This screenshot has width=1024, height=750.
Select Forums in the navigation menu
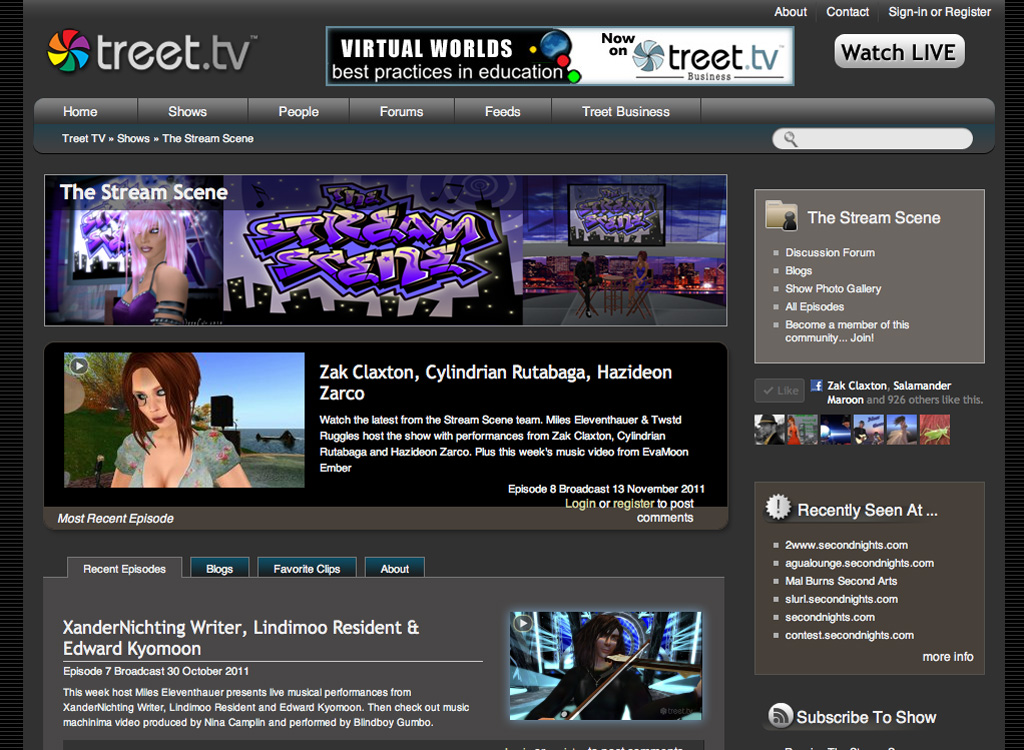pyautogui.click(x=400, y=111)
